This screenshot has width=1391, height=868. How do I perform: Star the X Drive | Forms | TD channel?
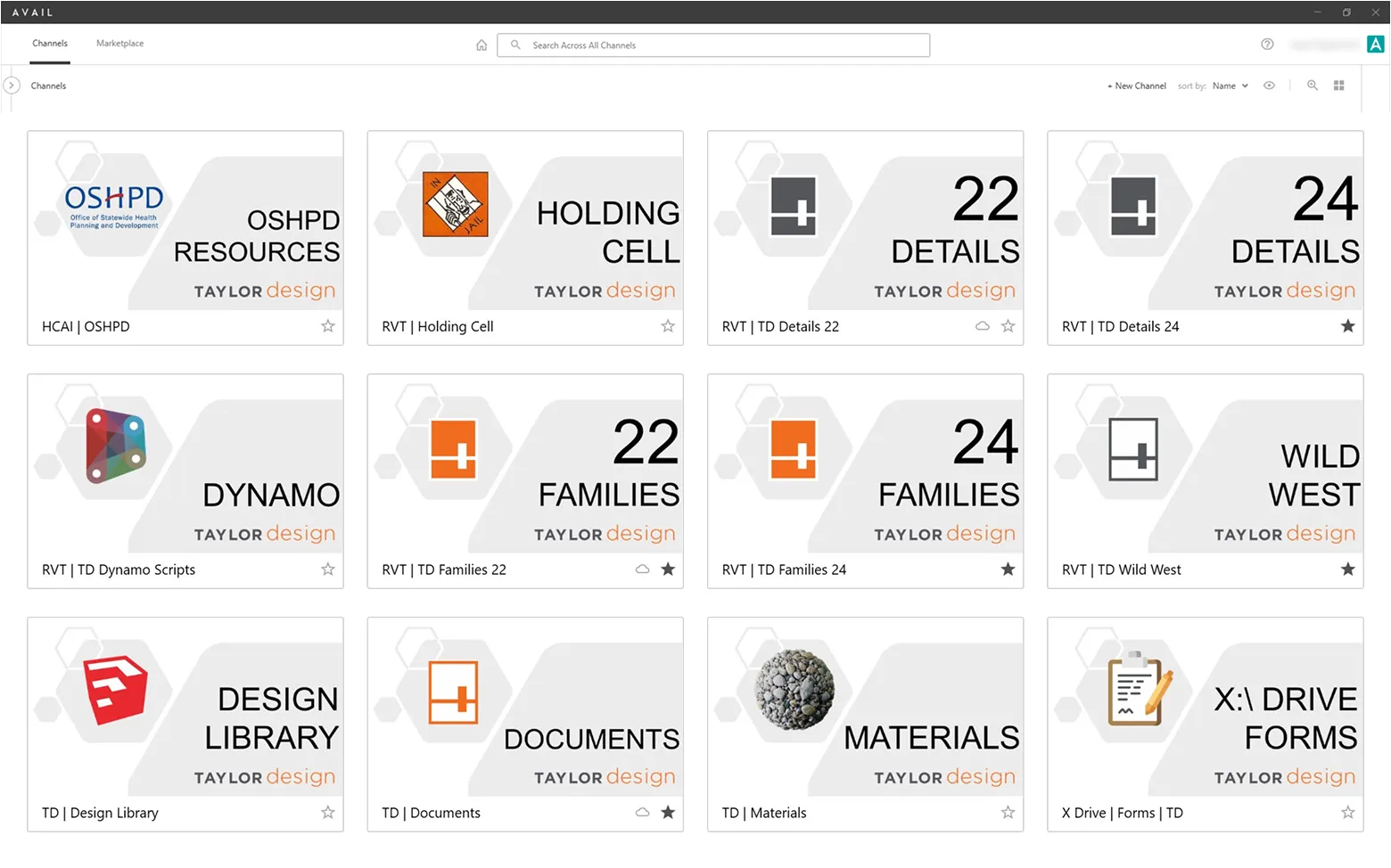click(x=1347, y=813)
